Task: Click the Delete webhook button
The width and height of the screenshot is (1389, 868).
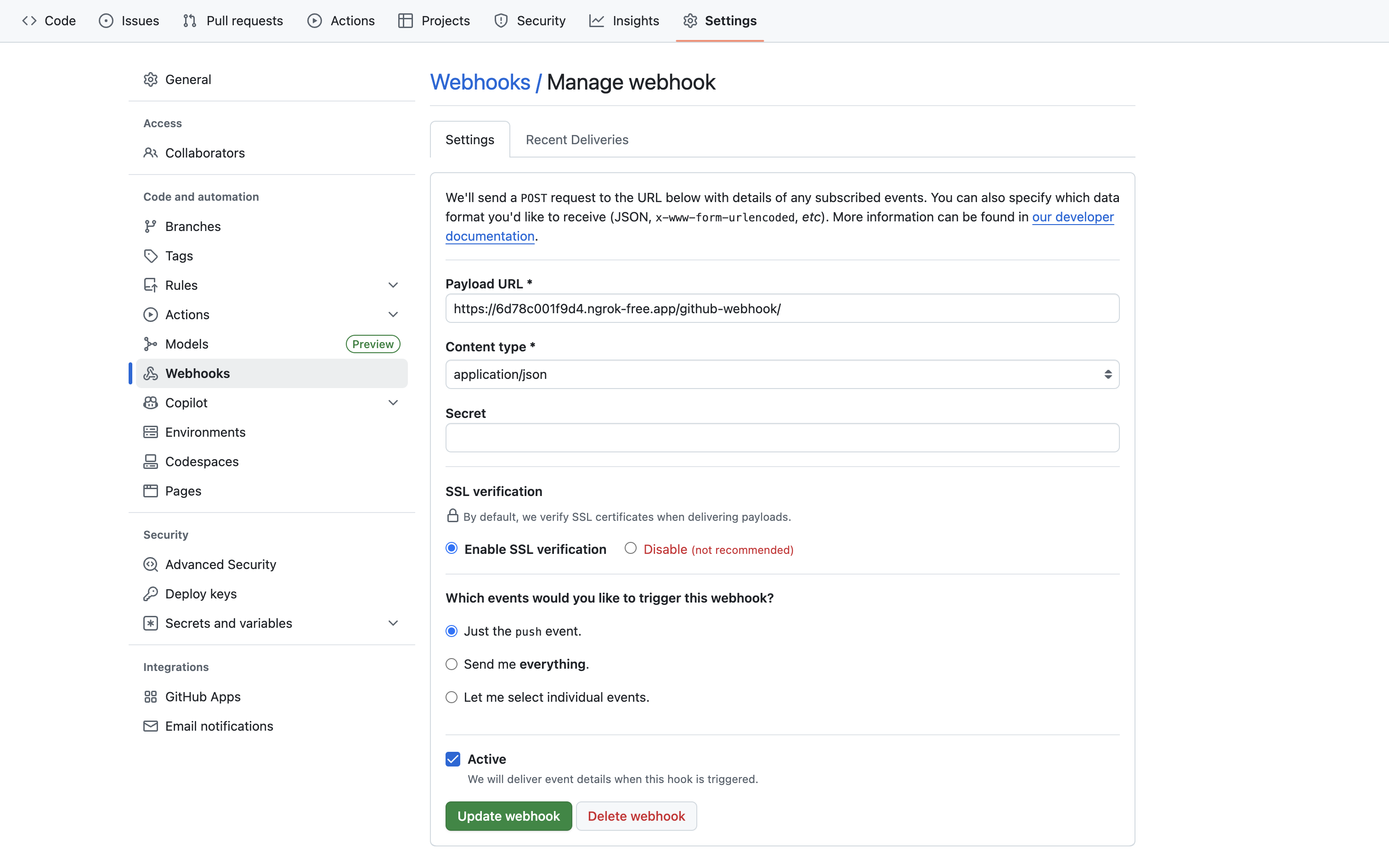Action: [636, 816]
